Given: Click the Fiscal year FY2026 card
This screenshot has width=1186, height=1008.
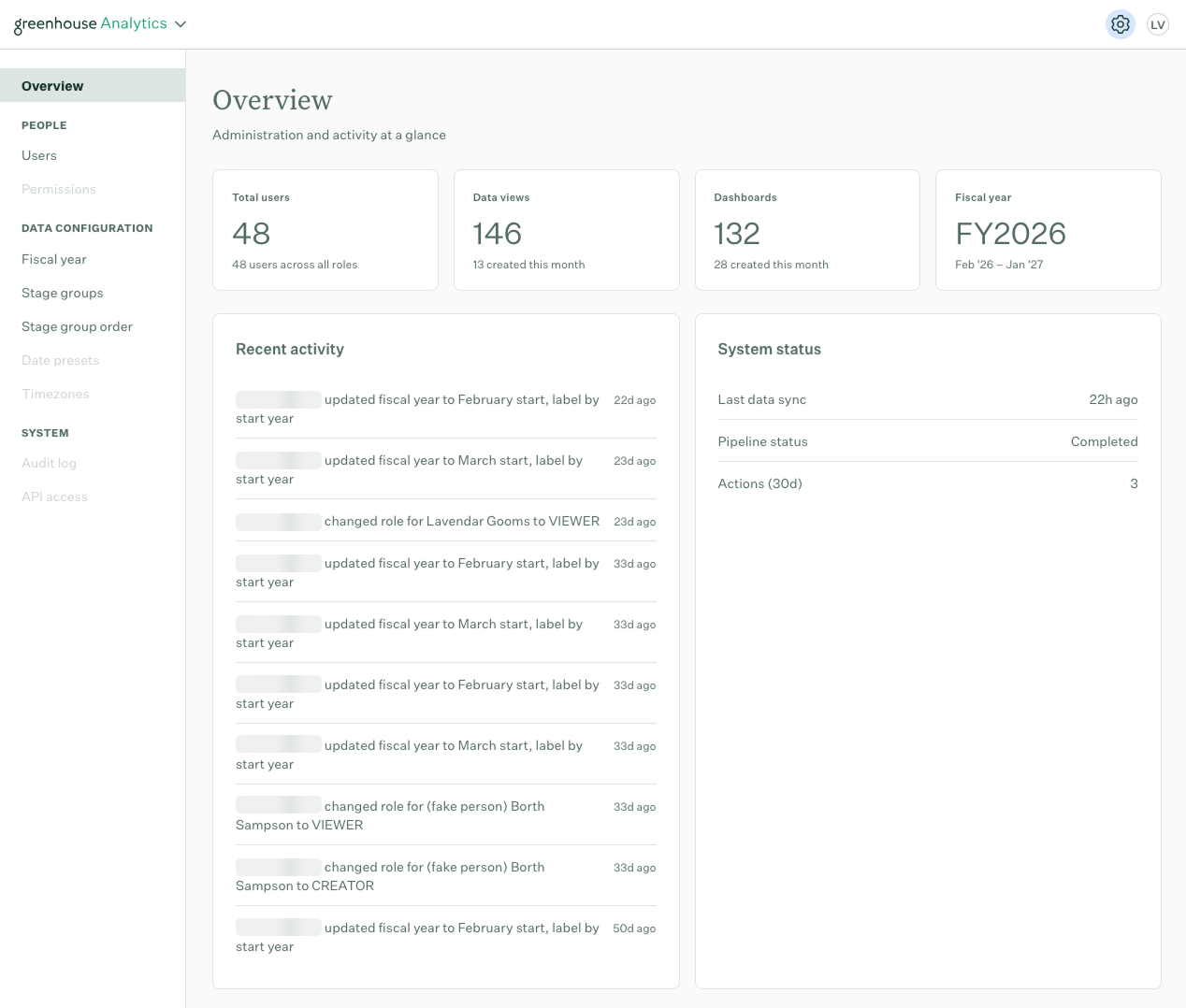Looking at the screenshot, I should click(x=1049, y=230).
